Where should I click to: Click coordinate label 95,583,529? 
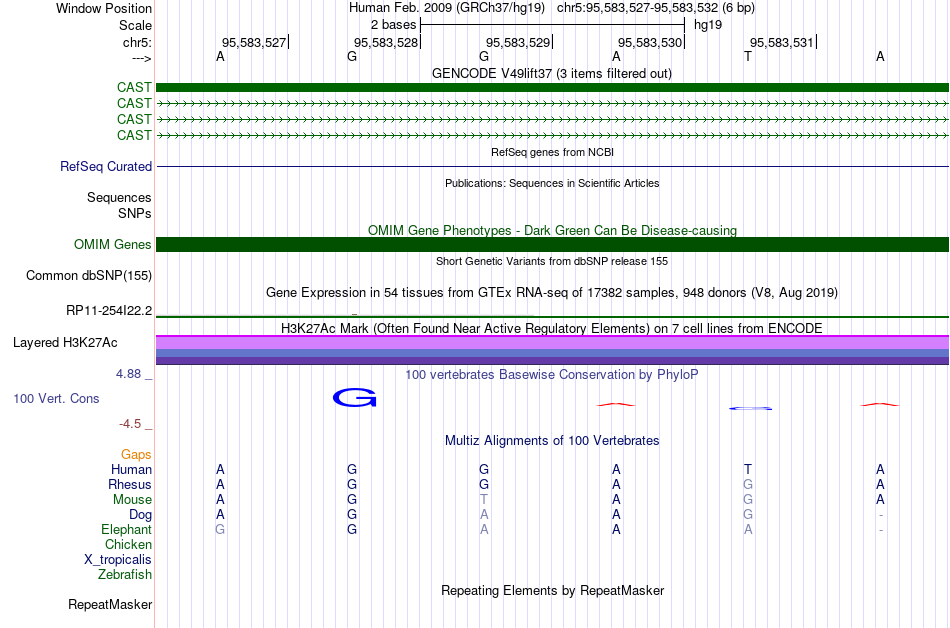(x=518, y=42)
